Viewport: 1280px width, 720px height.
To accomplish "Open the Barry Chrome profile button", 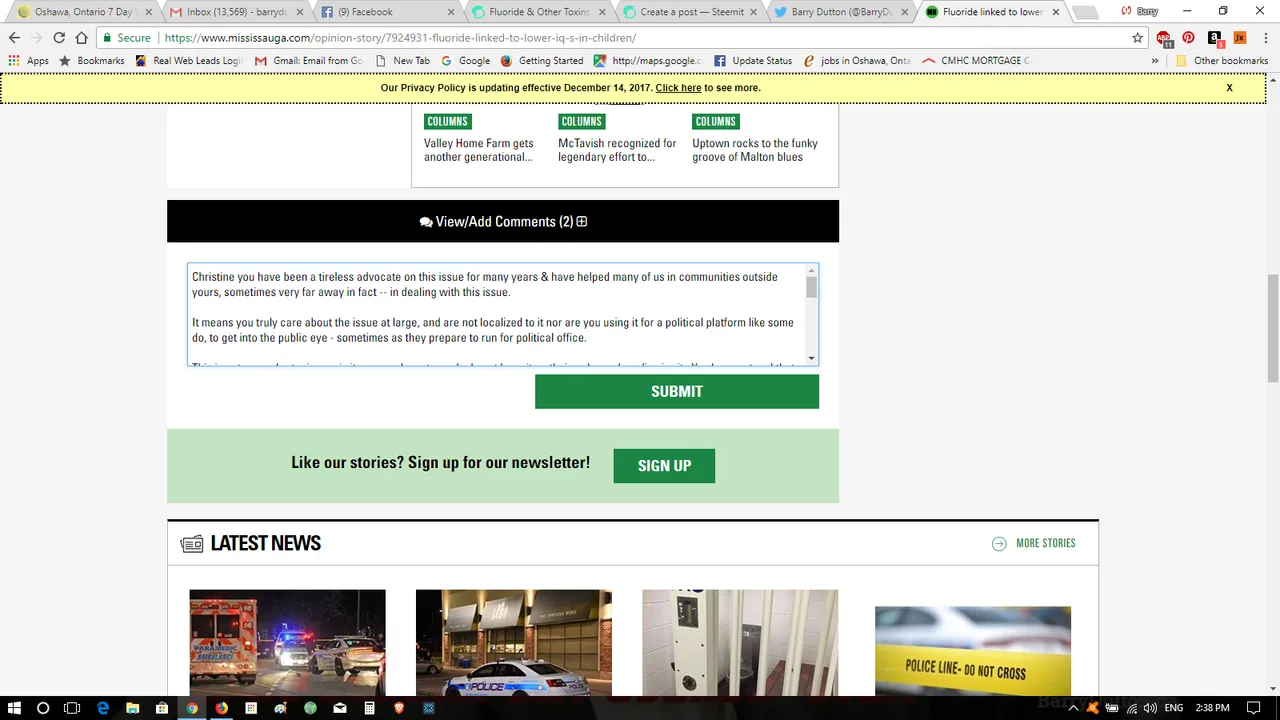I will (1140, 11).
